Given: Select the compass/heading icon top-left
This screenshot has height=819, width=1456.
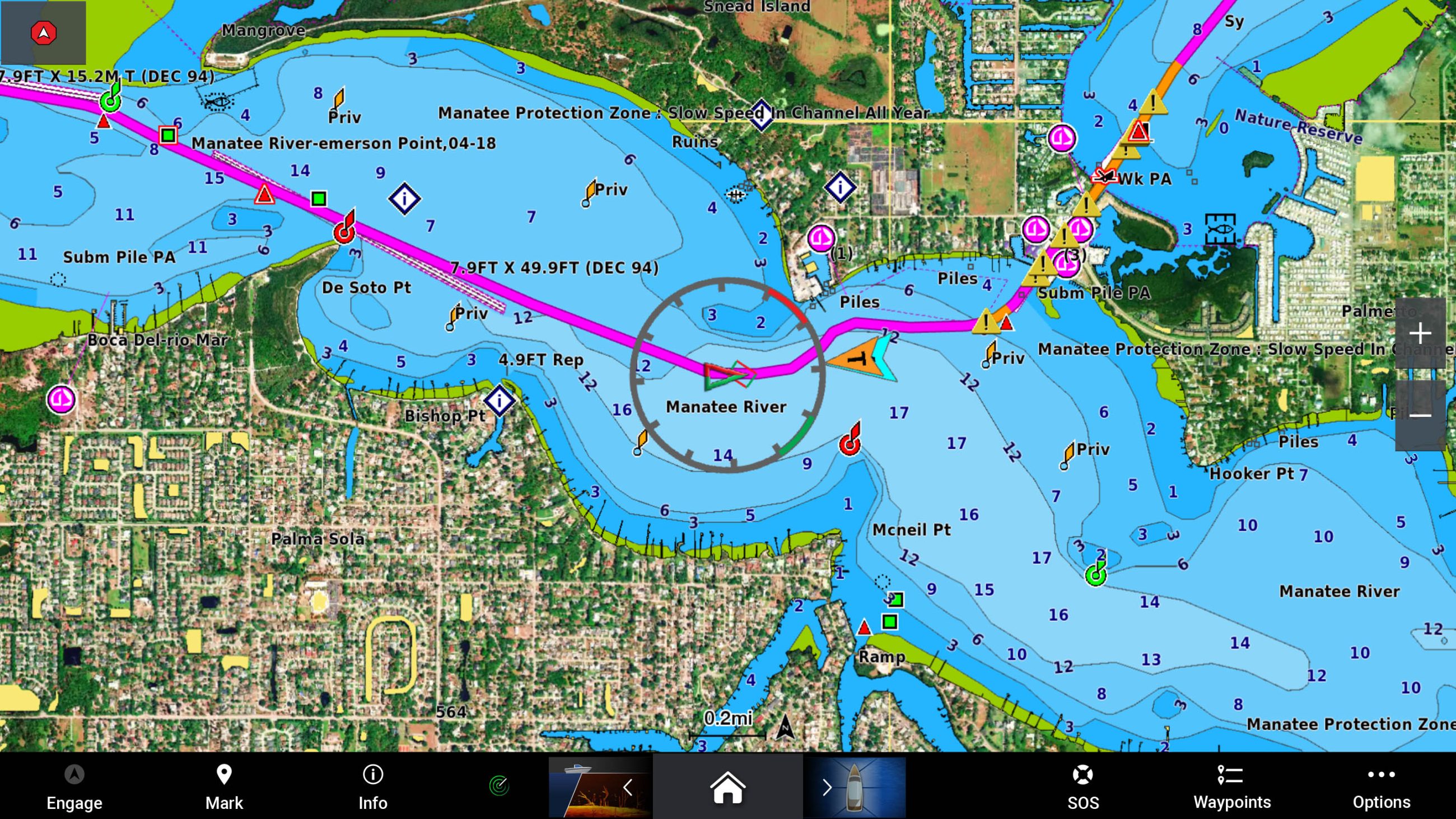Looking at the screenshot, I should tap(42, 33).
